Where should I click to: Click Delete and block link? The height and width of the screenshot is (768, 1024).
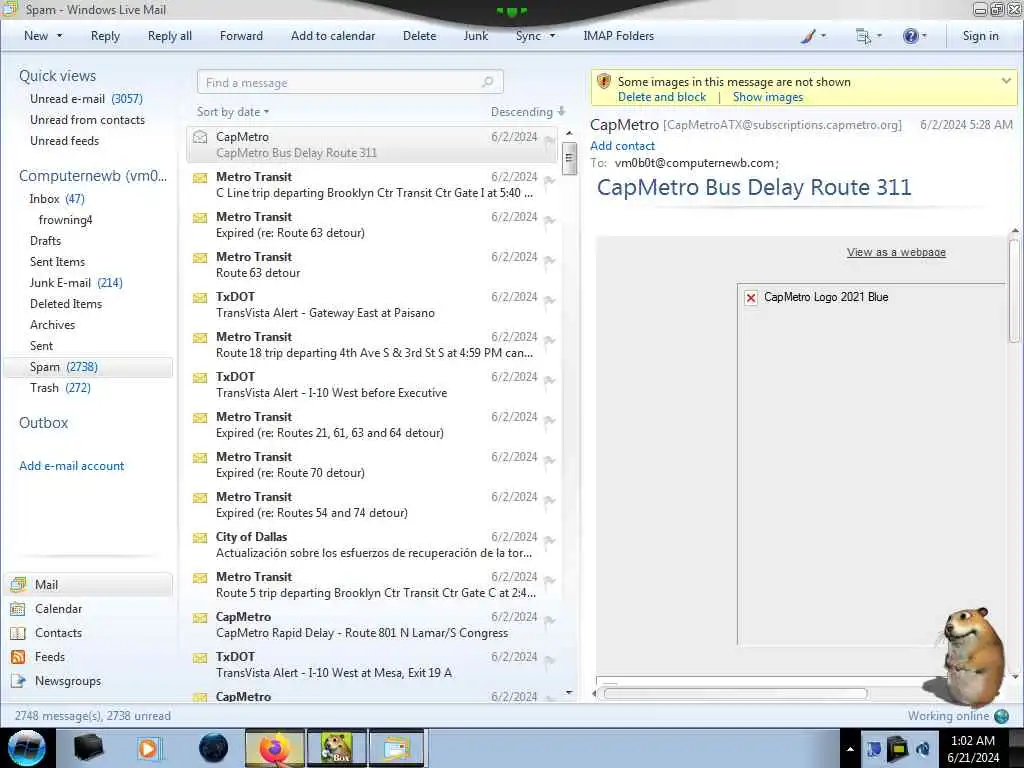662,97
